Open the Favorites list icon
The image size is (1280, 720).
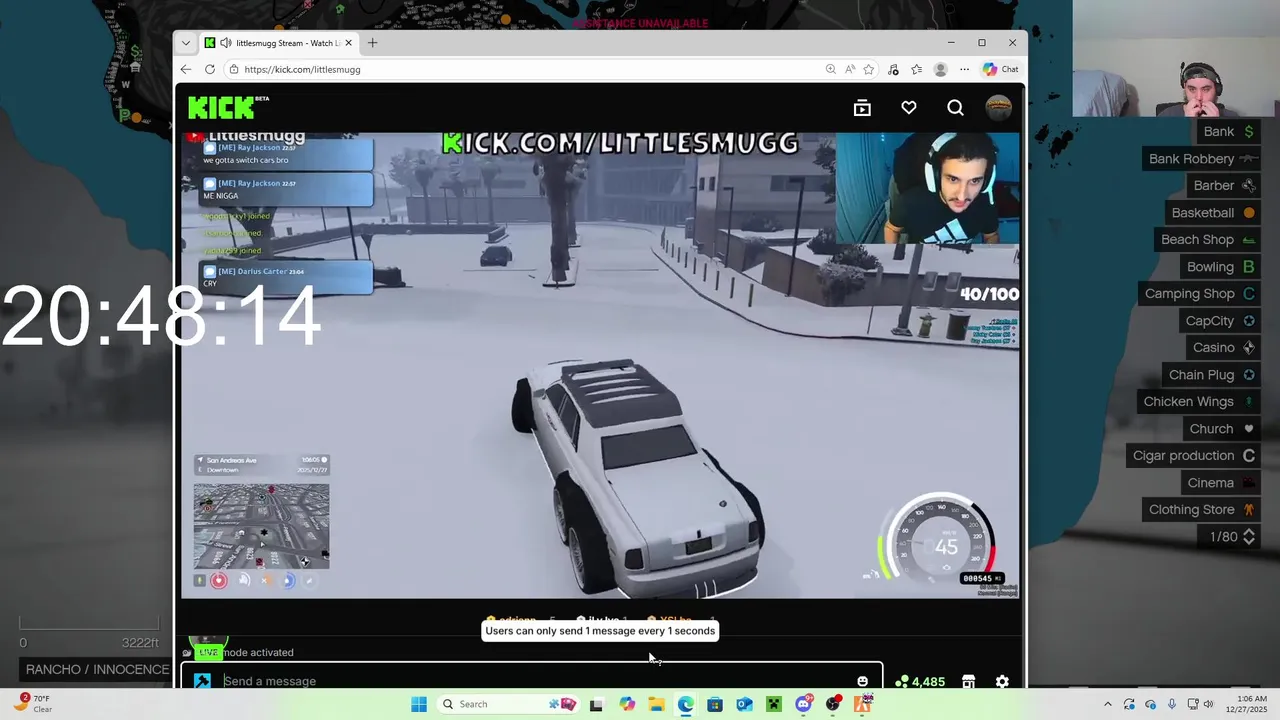[x=916, y=69]
